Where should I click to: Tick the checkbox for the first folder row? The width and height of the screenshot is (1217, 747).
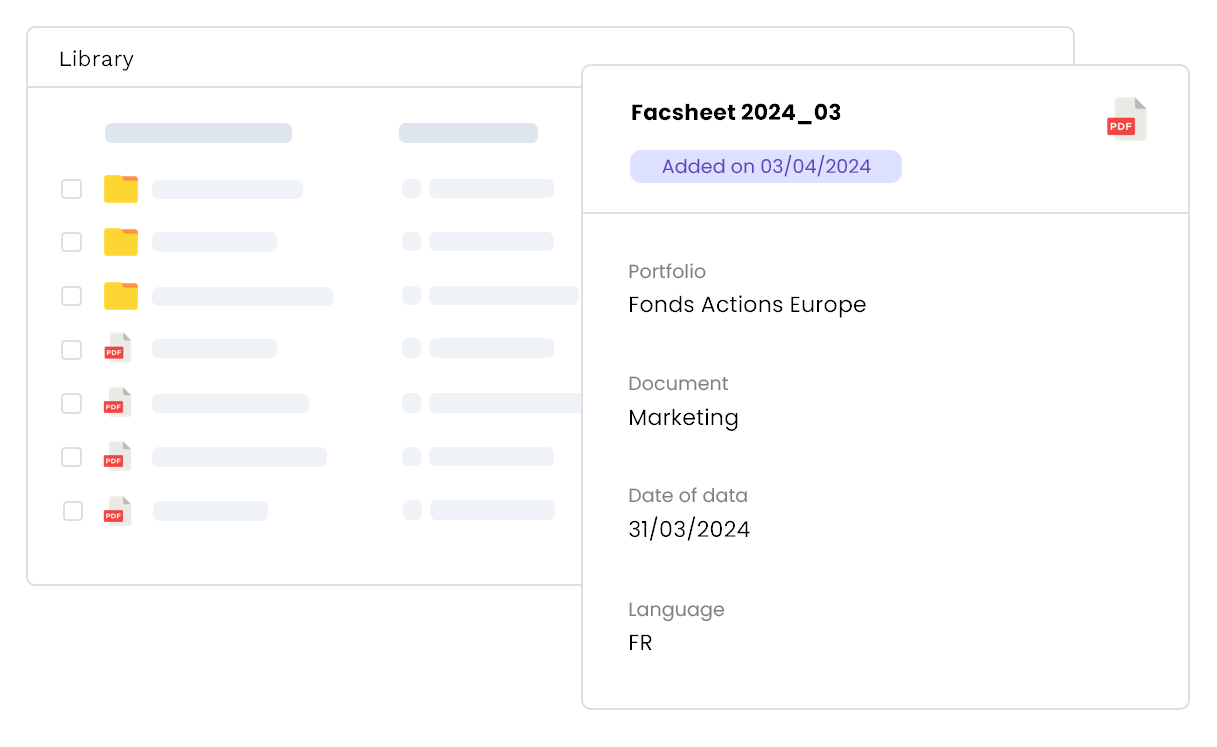(72, 189)
